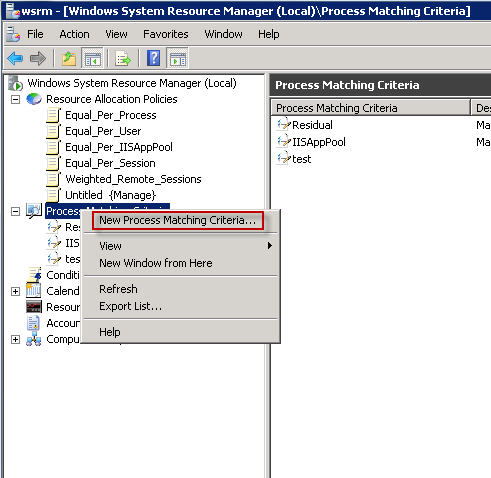
Task: Click the wsrm title bar app icon
Action: (13, 11)
